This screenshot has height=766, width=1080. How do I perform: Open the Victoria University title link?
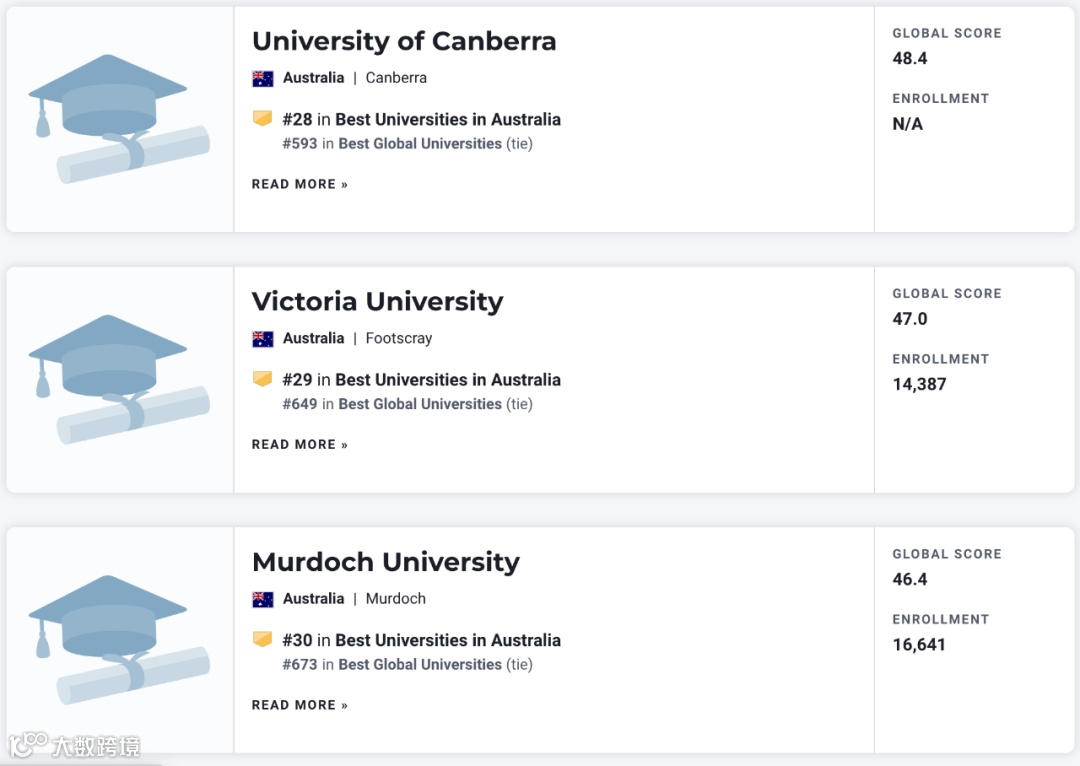[377, 301]
